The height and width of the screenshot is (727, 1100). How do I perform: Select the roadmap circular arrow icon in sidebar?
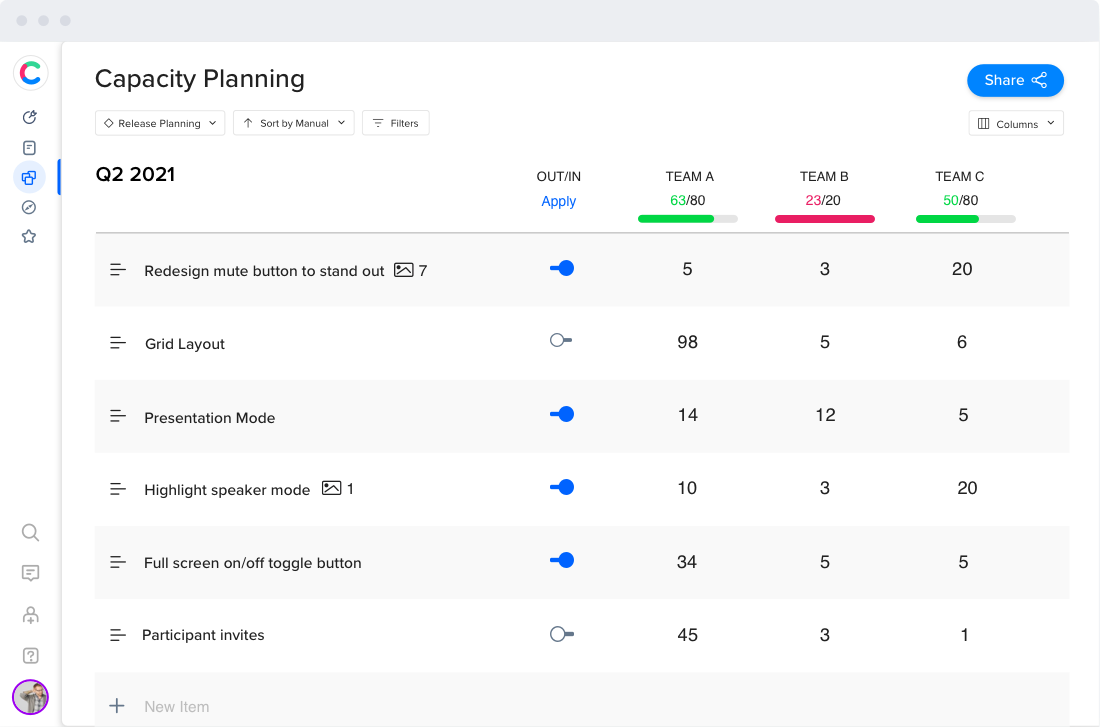coord(29,117)
